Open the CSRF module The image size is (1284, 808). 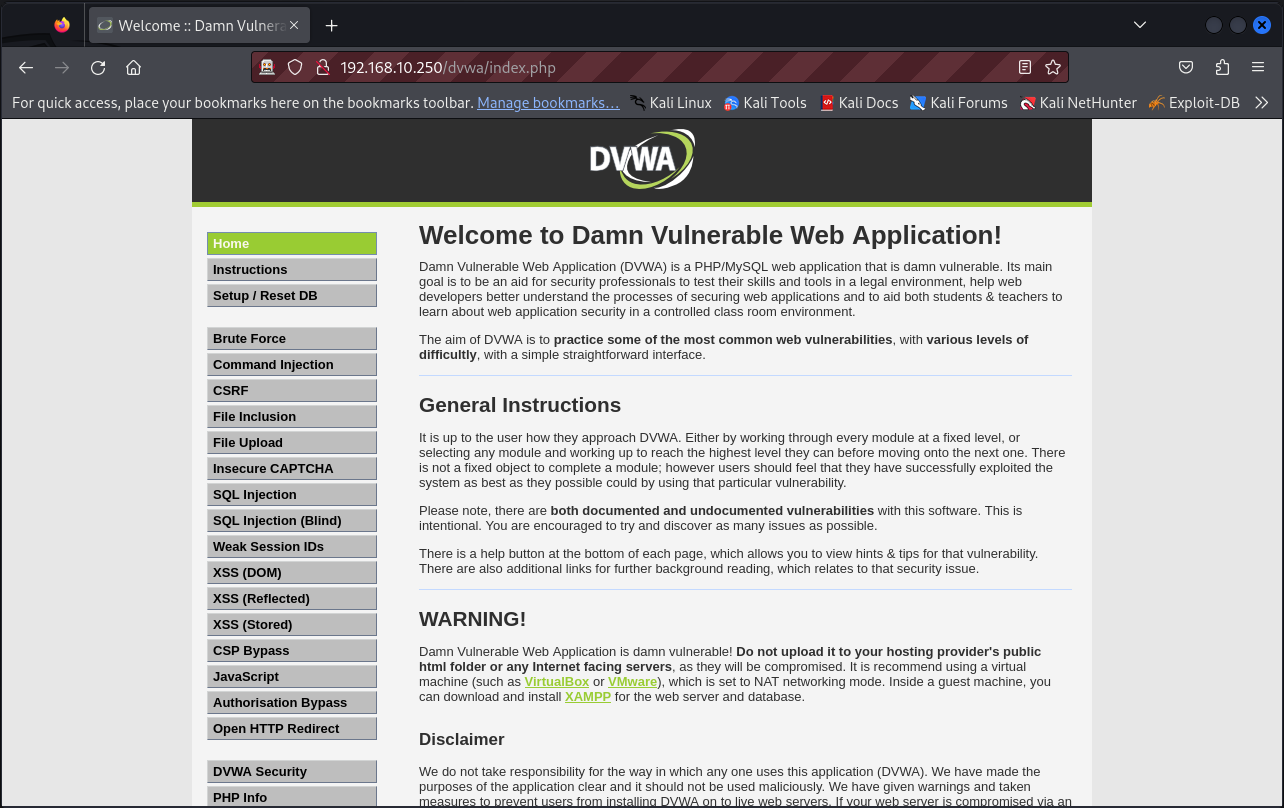pos(292,390)
